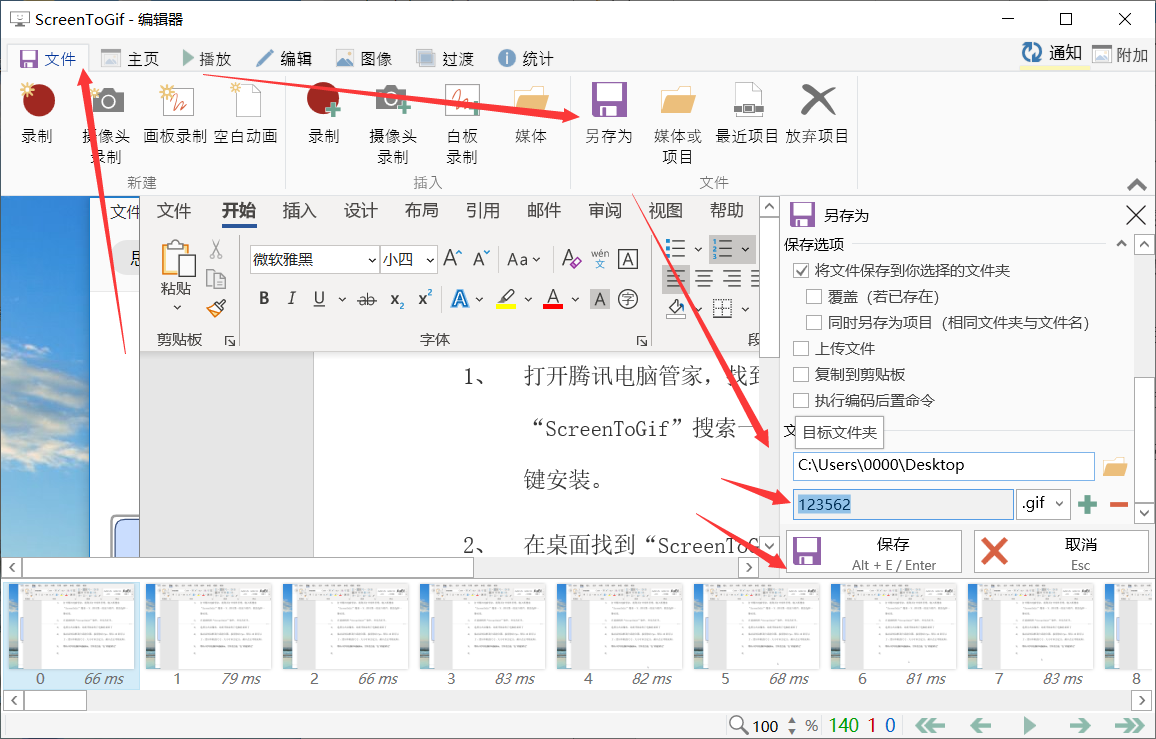The width and height of the screenshot is (1156, 739).
Task: Switch to the 编辑 ribbon tab
Action: click(284, 58)
